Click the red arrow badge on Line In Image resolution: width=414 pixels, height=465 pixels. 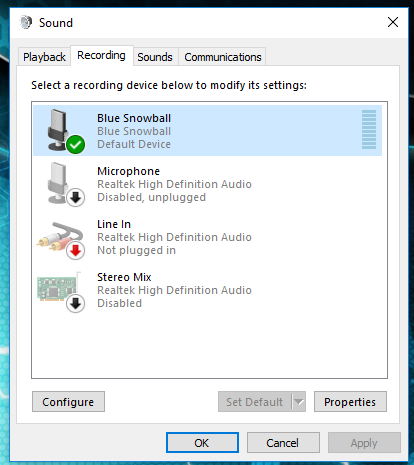click(x=76, y=250)
